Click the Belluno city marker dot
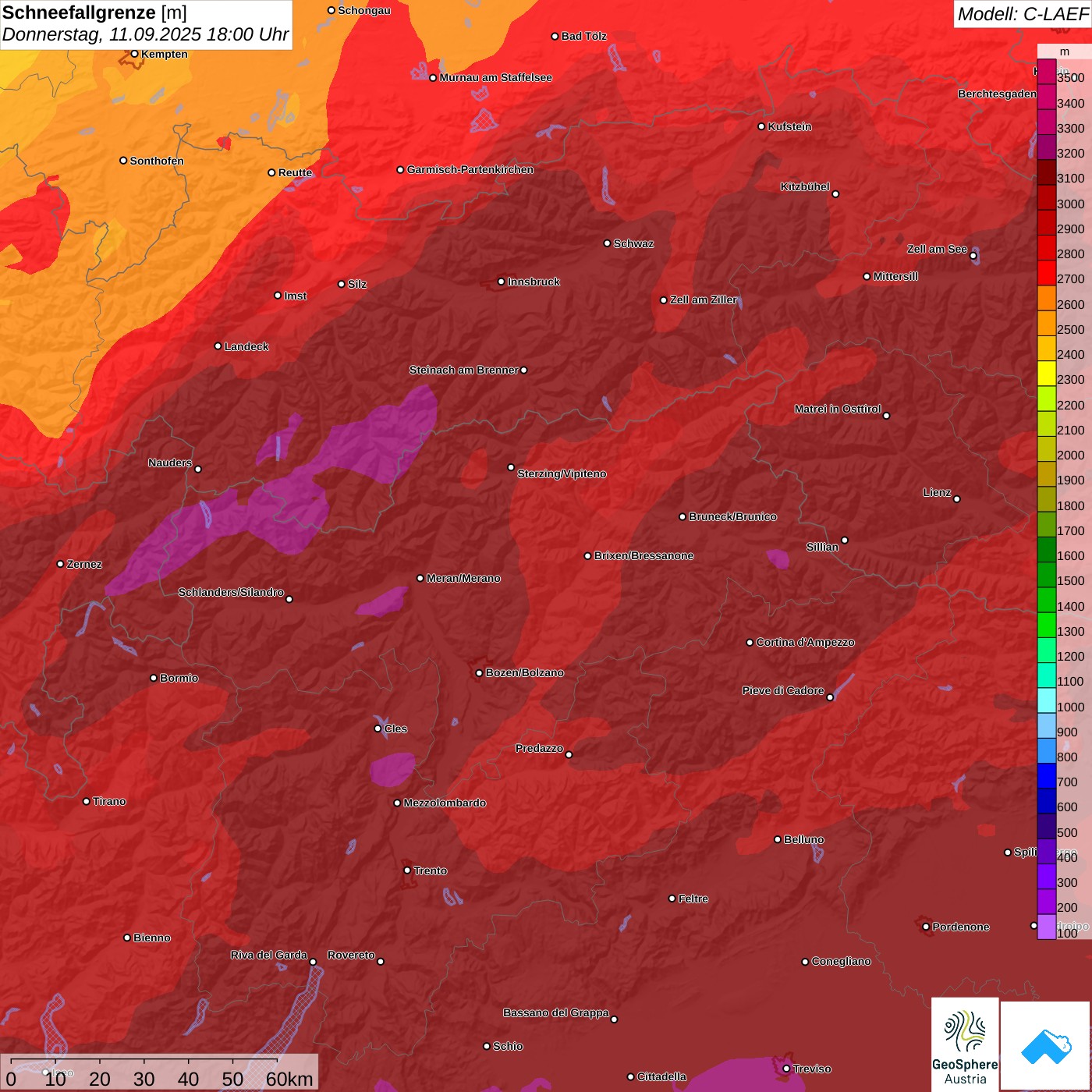The width and height of the screenshot is (1092, 1092). coord(778,839)
